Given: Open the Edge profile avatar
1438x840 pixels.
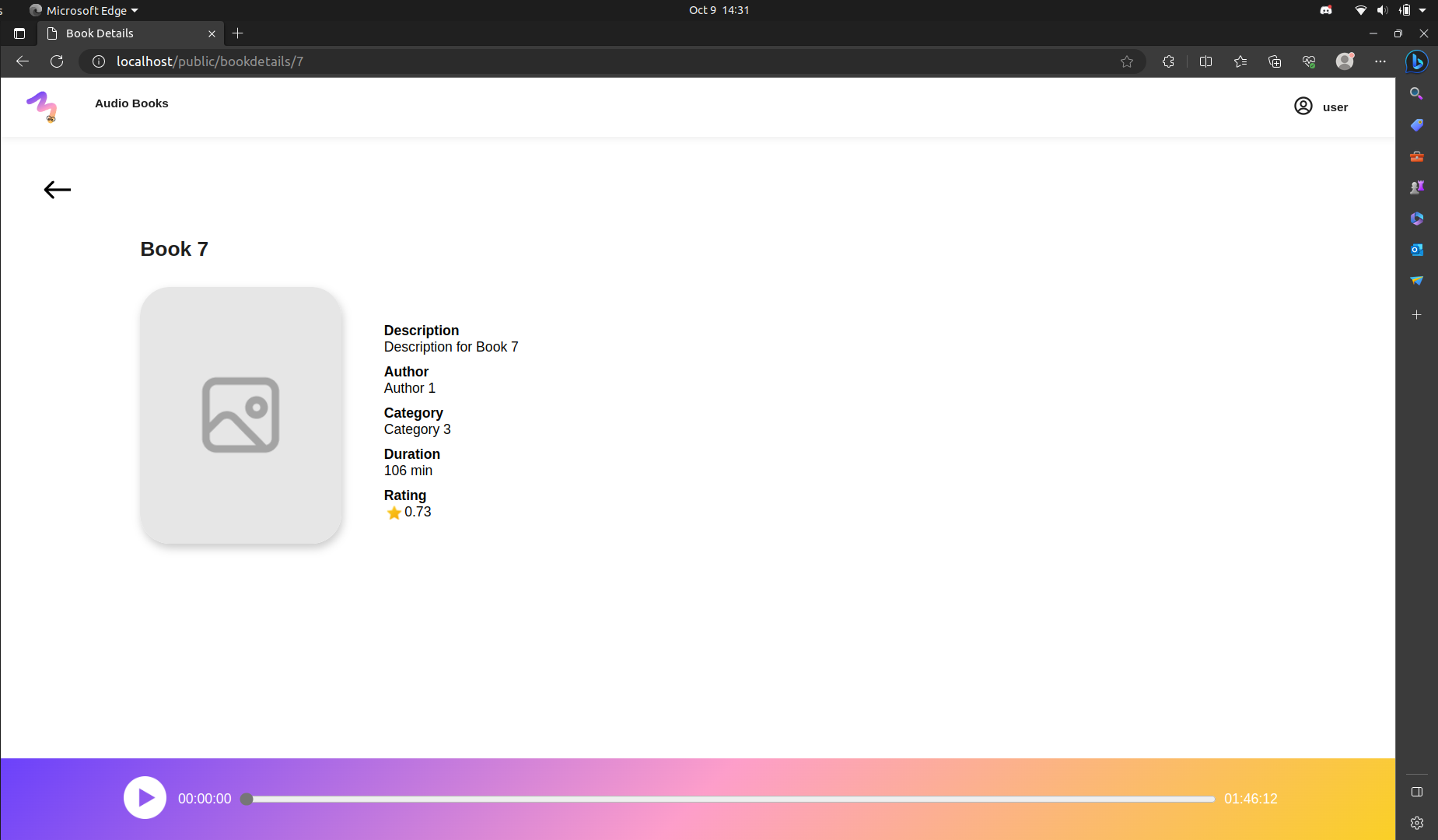Looking at the screenshot, I should point(1345,61).
